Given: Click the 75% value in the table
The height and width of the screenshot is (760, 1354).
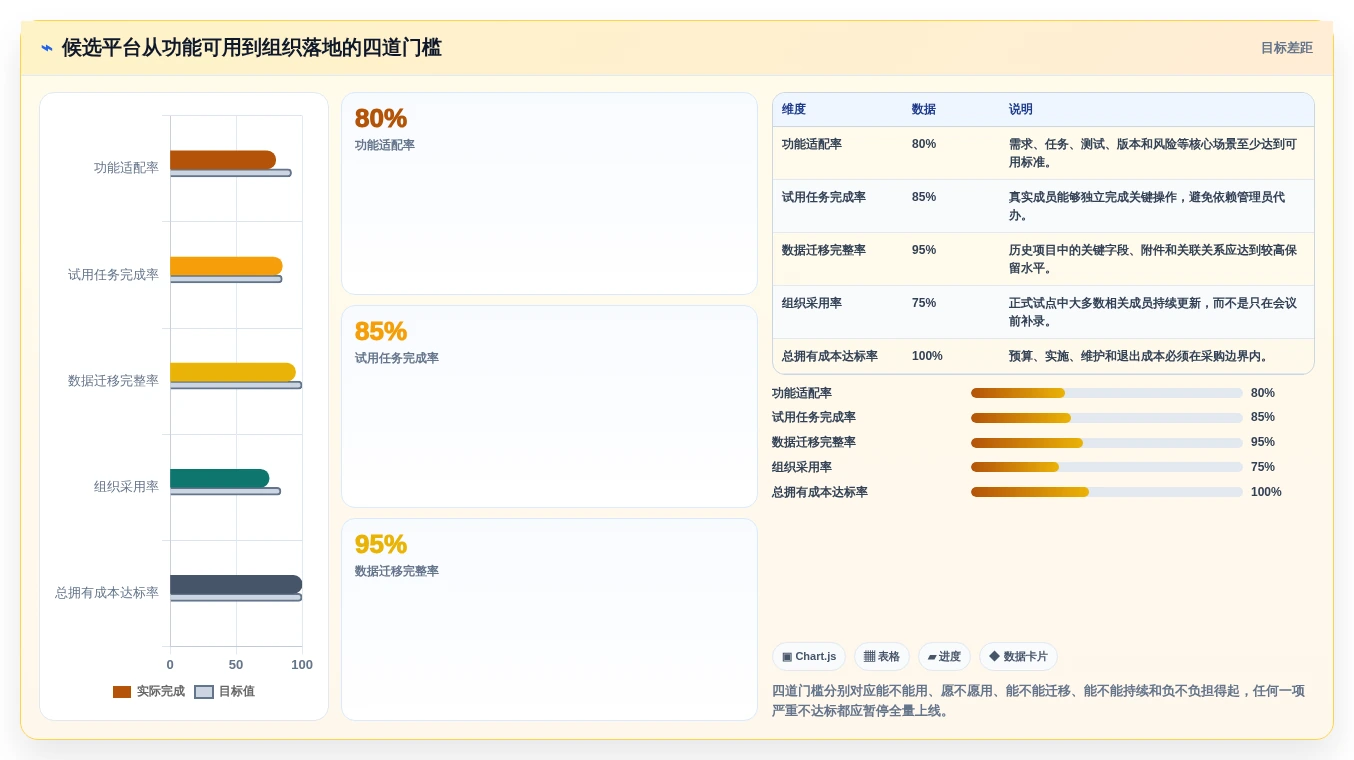Looking at the screenshot, I should click(924, 304).
